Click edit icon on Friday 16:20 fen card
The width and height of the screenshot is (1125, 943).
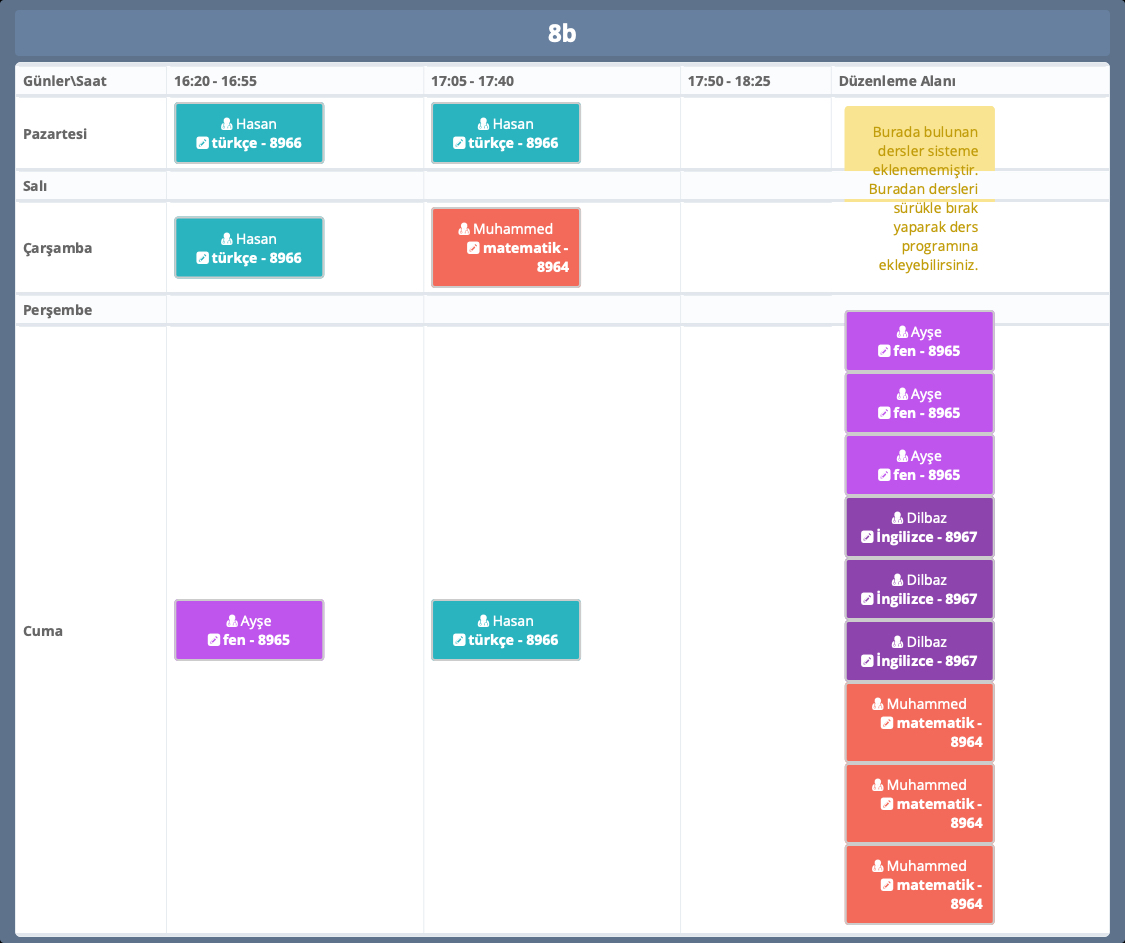pos(213,640)
